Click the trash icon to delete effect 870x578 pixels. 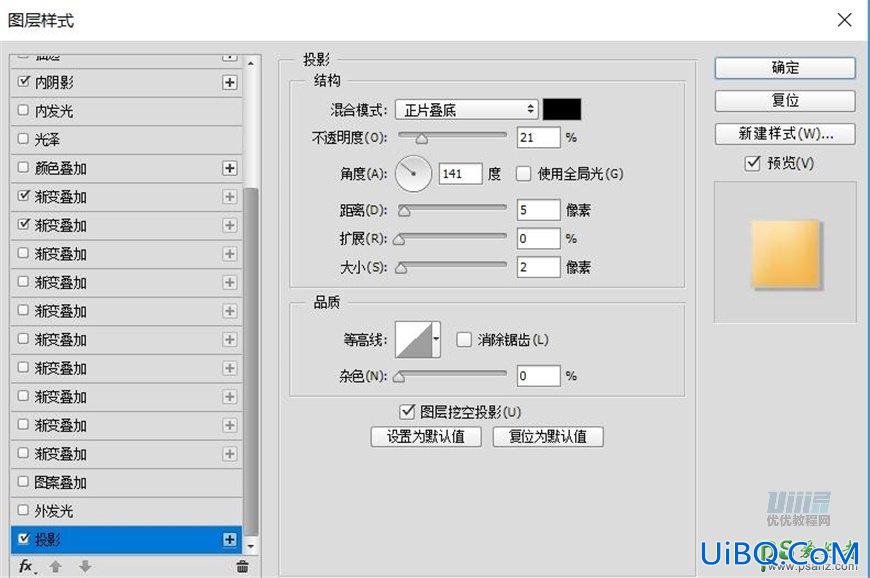coord(242,567)
